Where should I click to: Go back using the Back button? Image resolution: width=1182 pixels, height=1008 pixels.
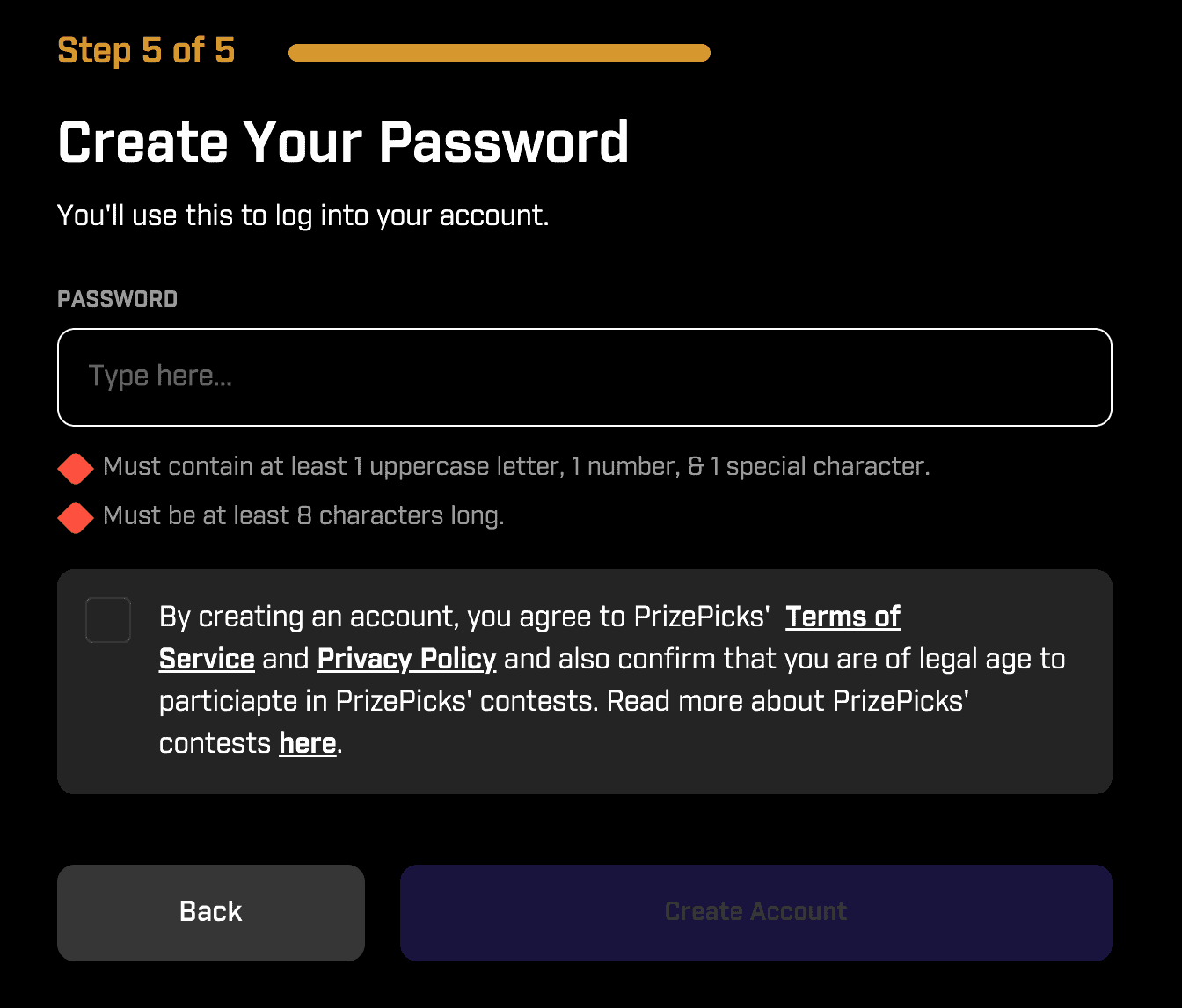(211, 913)
